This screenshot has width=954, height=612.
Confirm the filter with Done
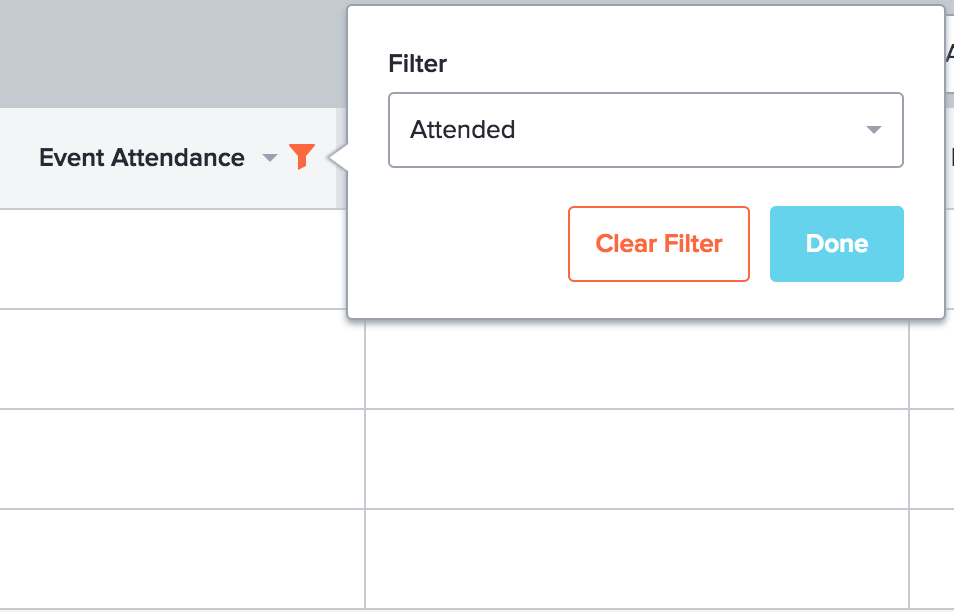tap(837, 244)
